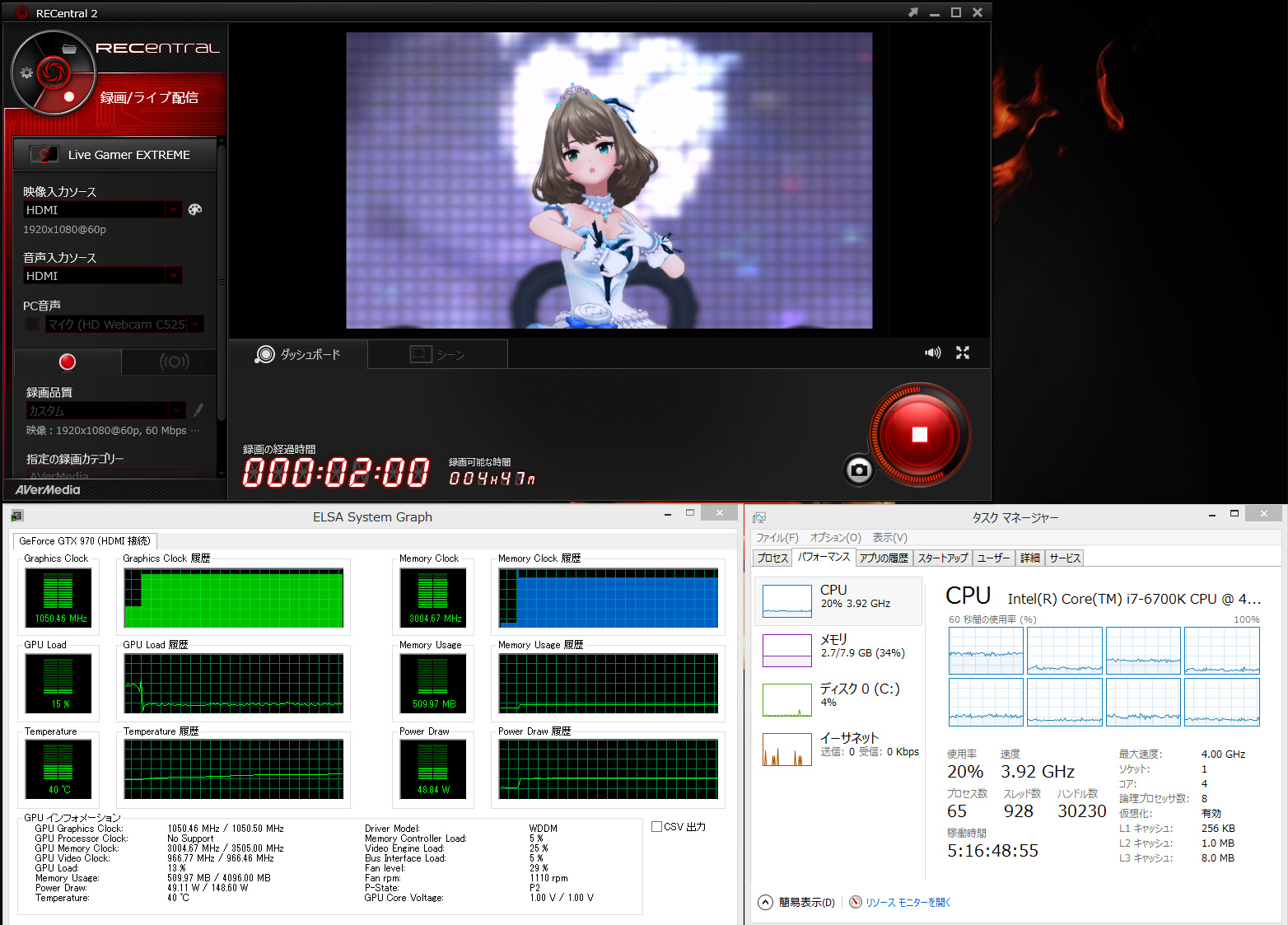Viewport: 1288px width, 925px height.
Task: Select the red record mode tab
Action: [x=68, y=362]
